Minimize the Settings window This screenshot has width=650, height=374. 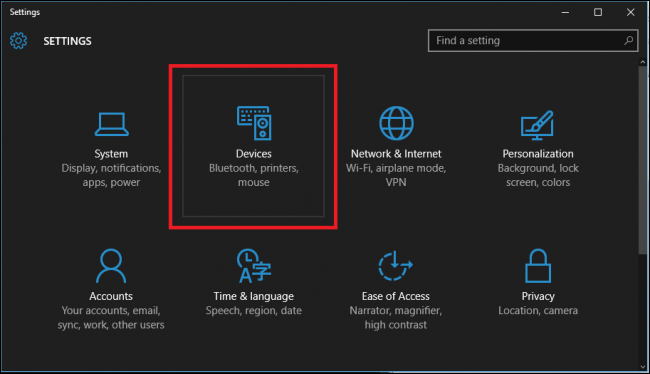(x=565, y=12)
